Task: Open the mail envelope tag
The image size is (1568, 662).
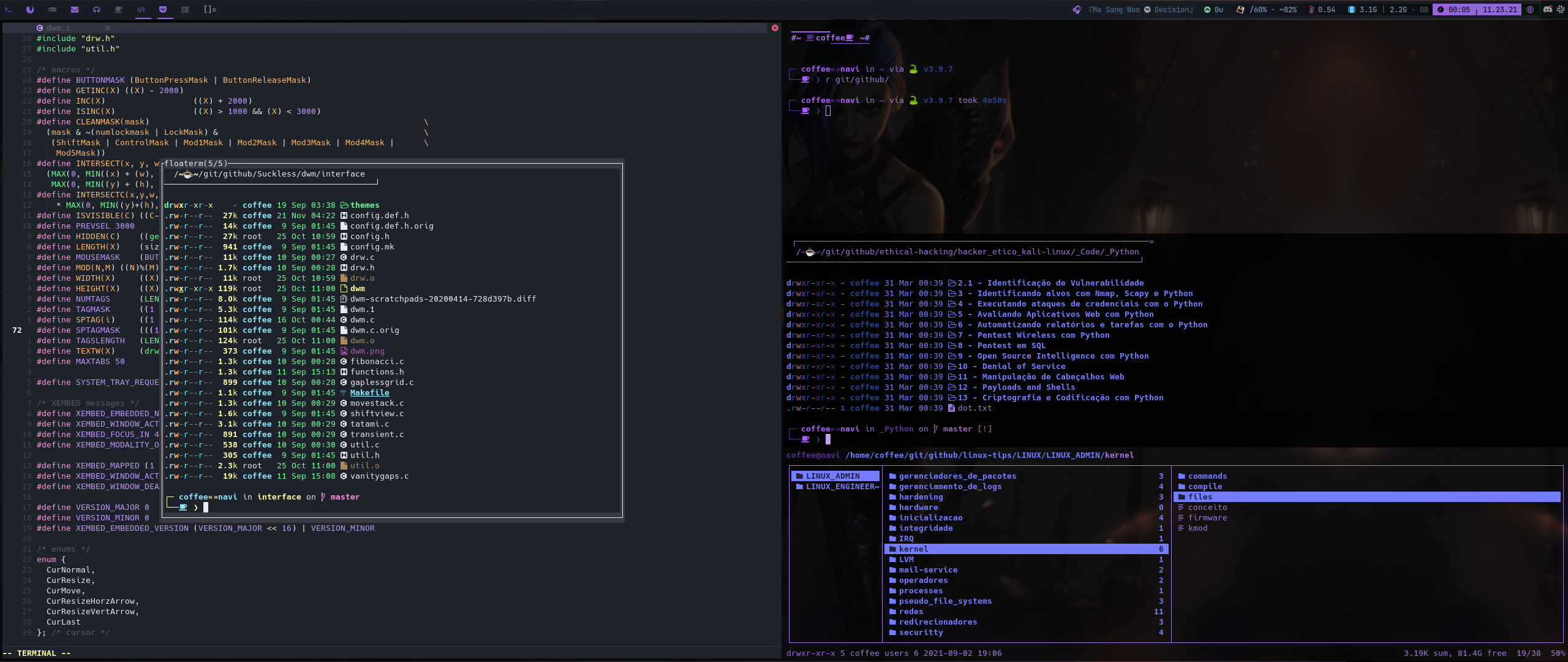Action: coord(74,10)
